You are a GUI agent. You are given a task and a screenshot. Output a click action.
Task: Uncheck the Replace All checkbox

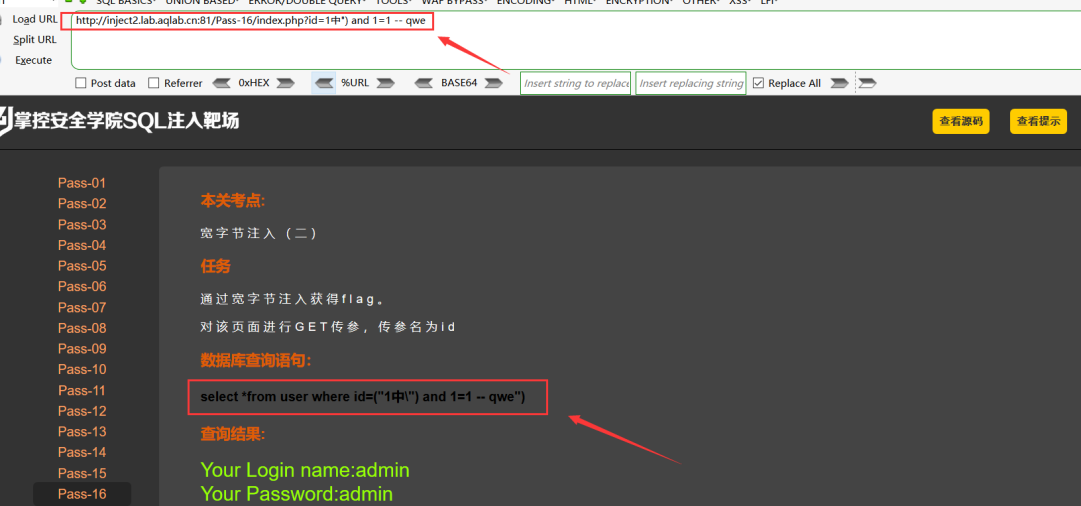(x=758, y=83)
